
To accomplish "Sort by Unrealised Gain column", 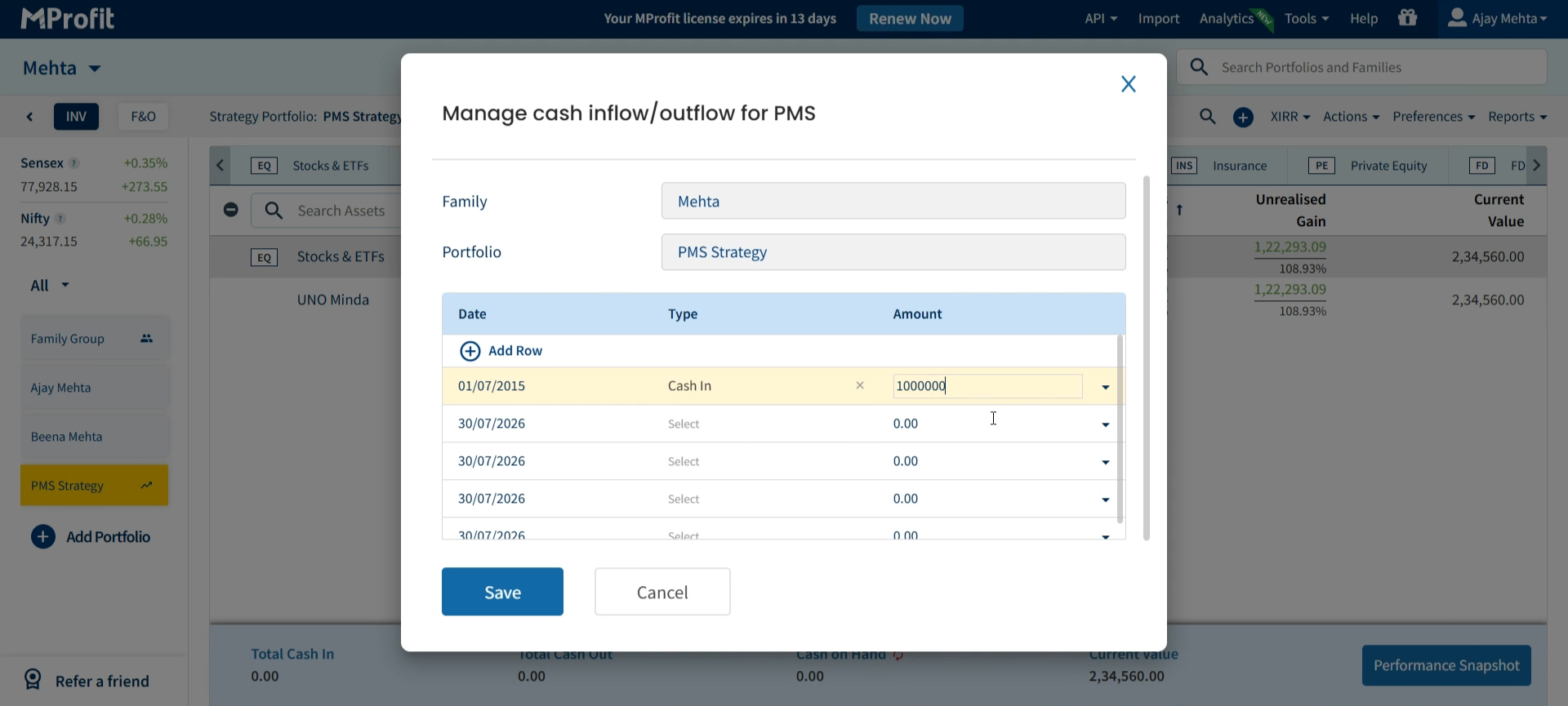I will (1290, 211).
